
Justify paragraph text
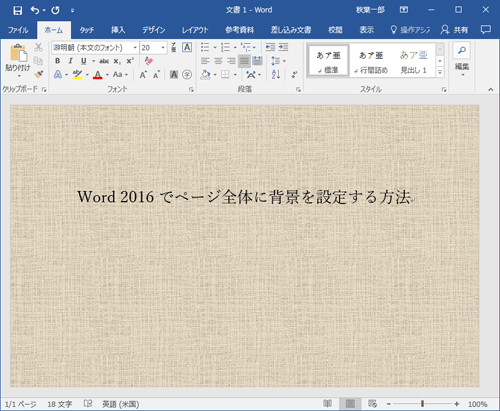(x=244, y=61)
